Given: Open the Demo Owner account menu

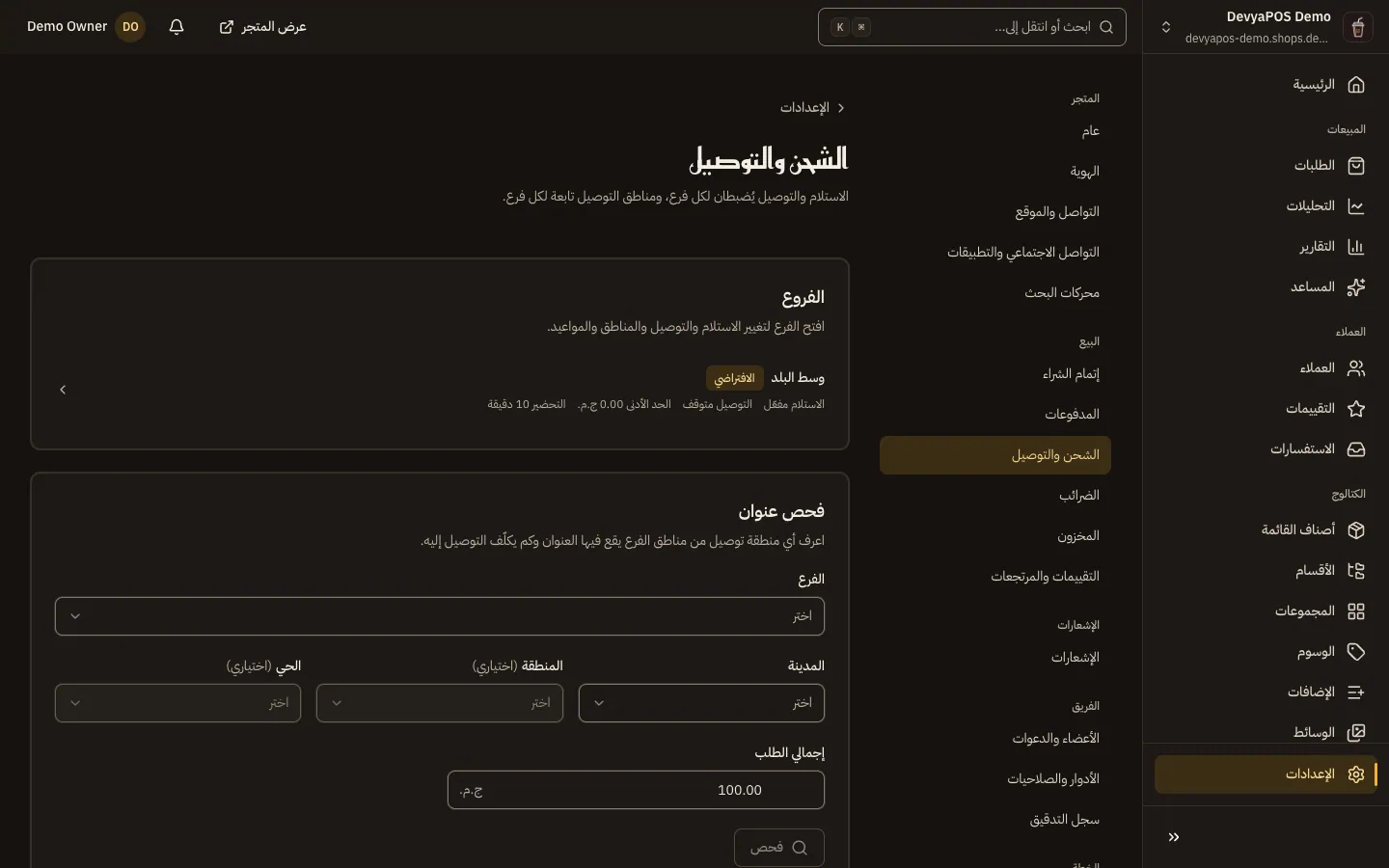Looking at the screenshot, I should click(x=85, y=27).
